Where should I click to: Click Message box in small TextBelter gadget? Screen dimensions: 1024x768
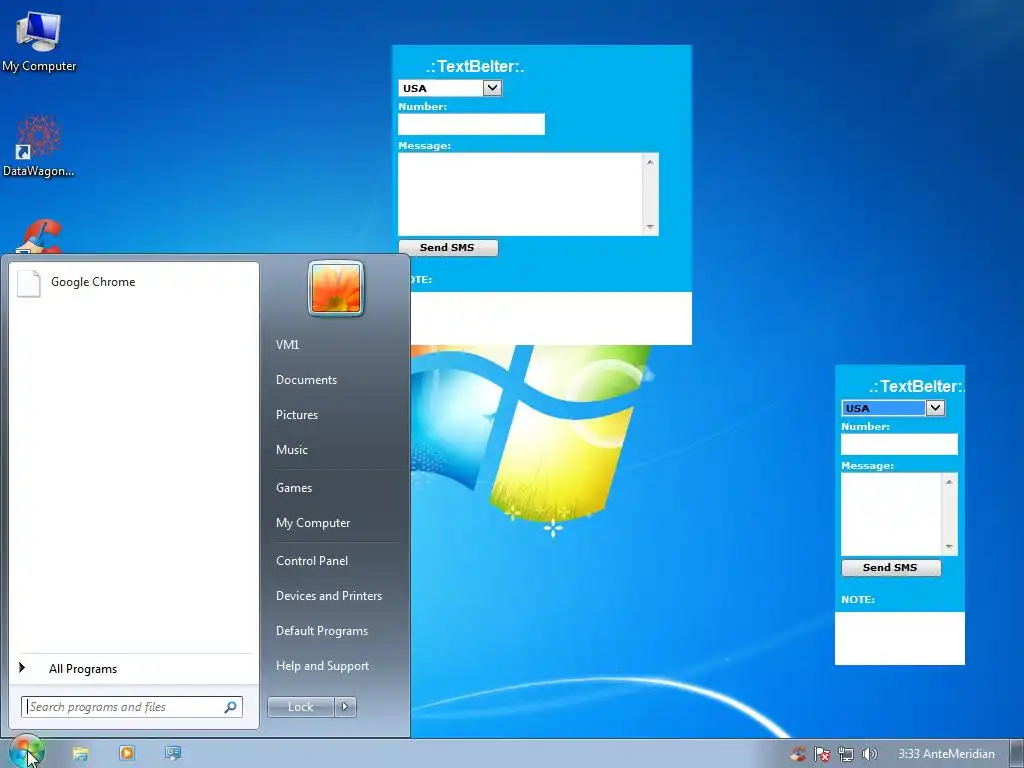click(891, 514)
